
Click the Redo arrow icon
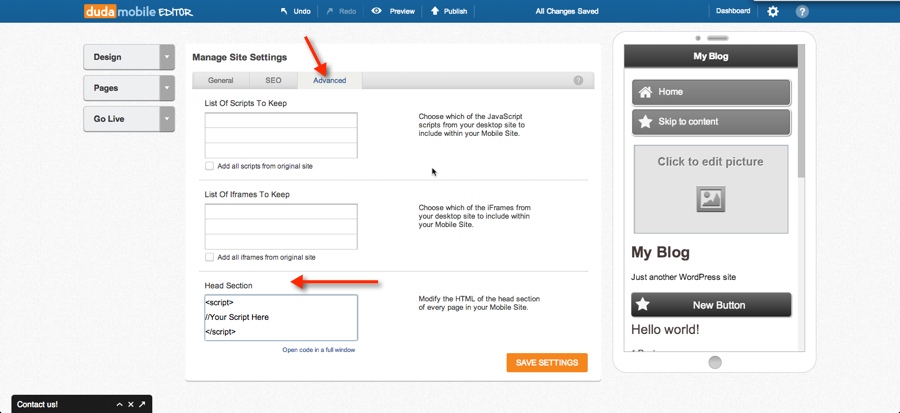coord(329,11)
